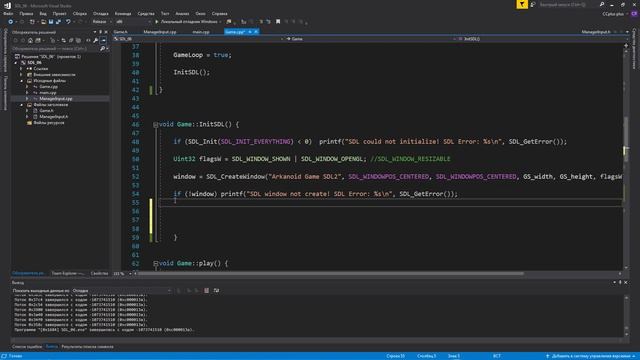Switch to the Team Explorer tab
The height and width of the screenshot is (360, 640).
tap(67, 273)
